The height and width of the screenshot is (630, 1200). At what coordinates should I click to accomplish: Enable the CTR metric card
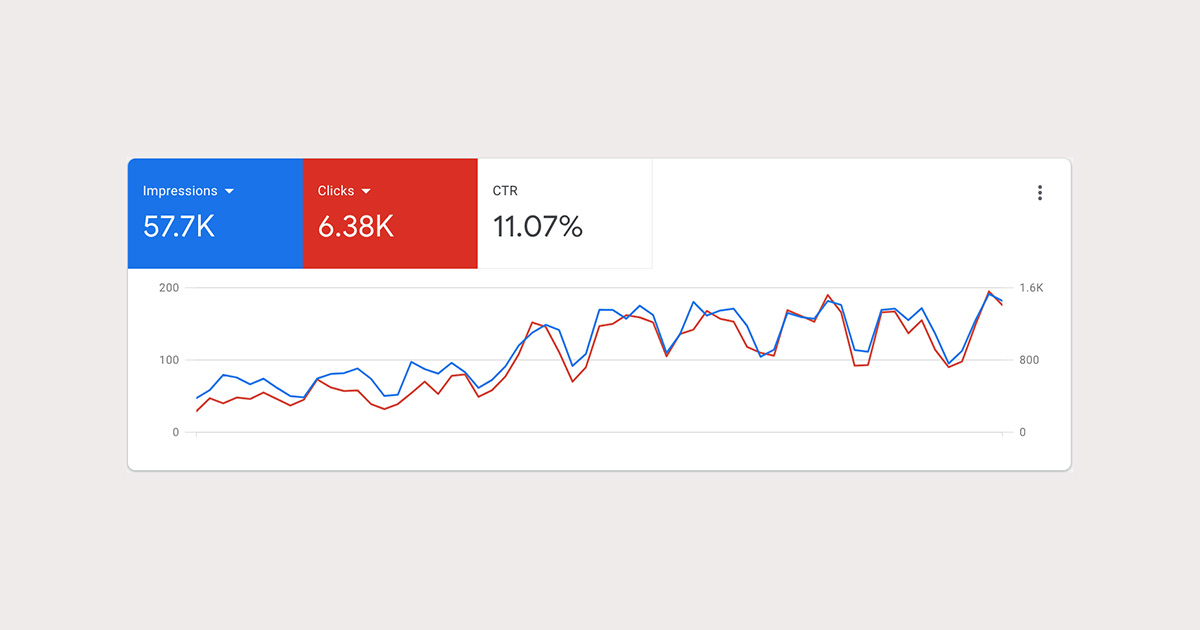[565, 213]
